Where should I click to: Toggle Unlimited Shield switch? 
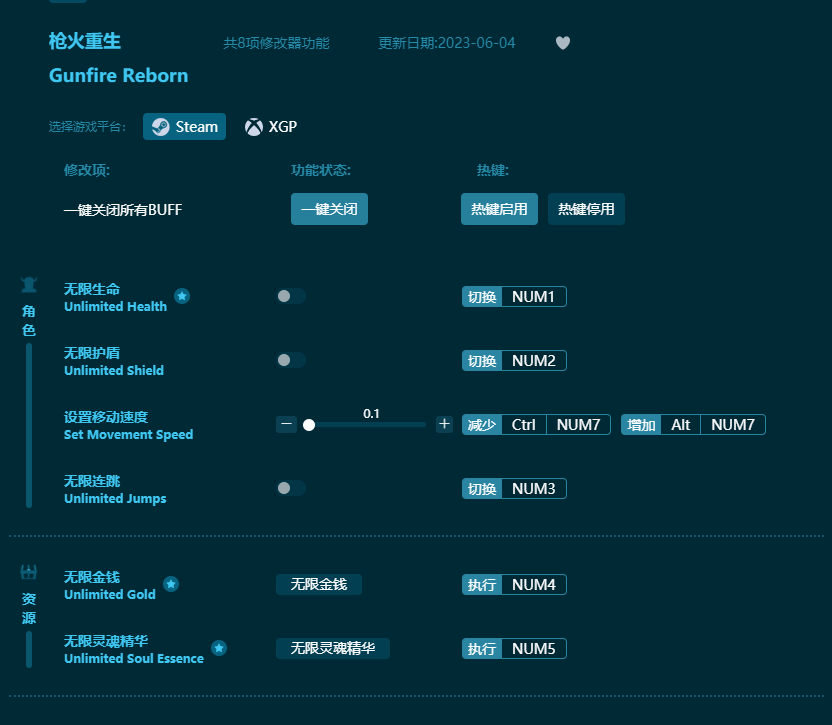(x=291, y=360)
